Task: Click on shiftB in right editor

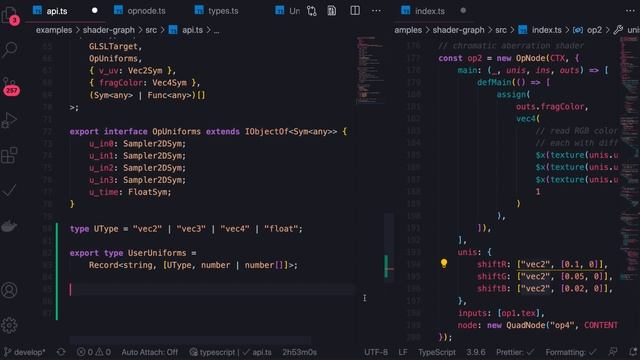Action: (x=491, y=289)
